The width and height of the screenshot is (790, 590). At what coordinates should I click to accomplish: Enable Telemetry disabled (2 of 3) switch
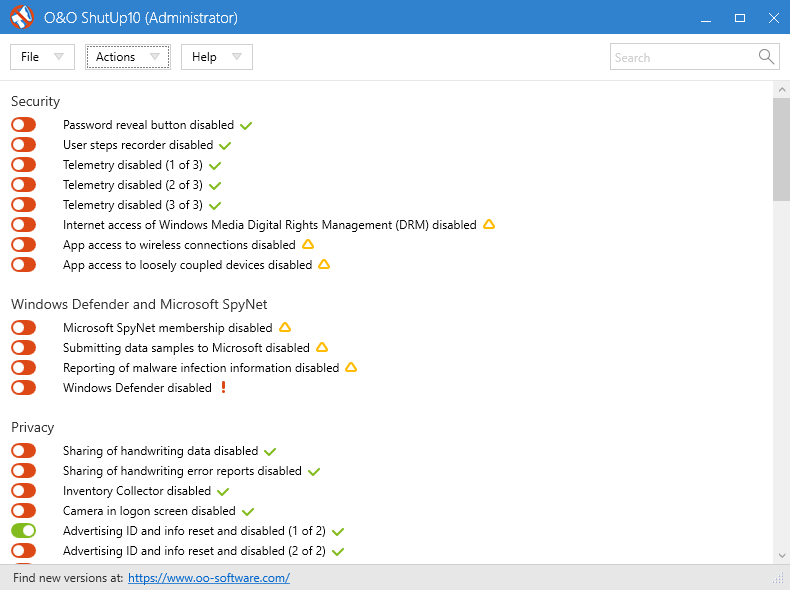24,184
